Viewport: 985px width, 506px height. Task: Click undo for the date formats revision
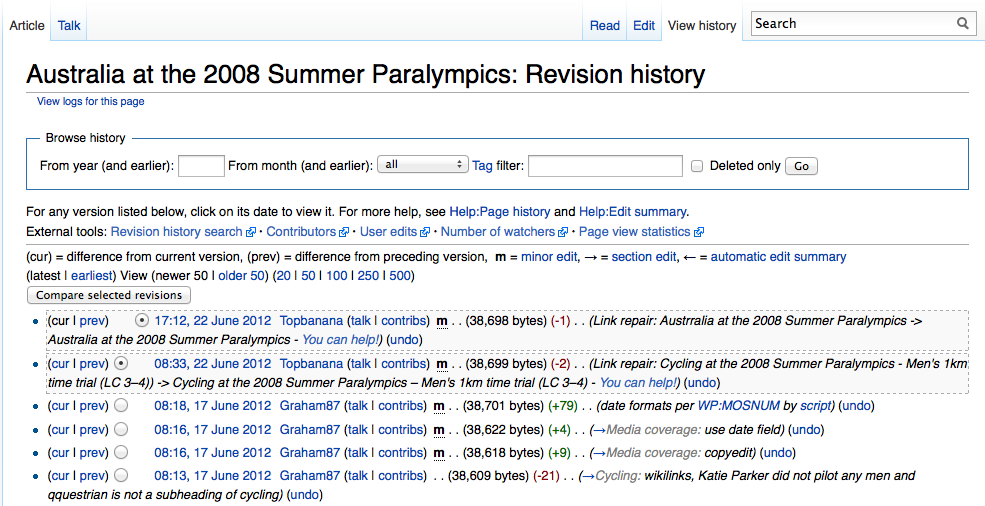click(x=856, y=405)
